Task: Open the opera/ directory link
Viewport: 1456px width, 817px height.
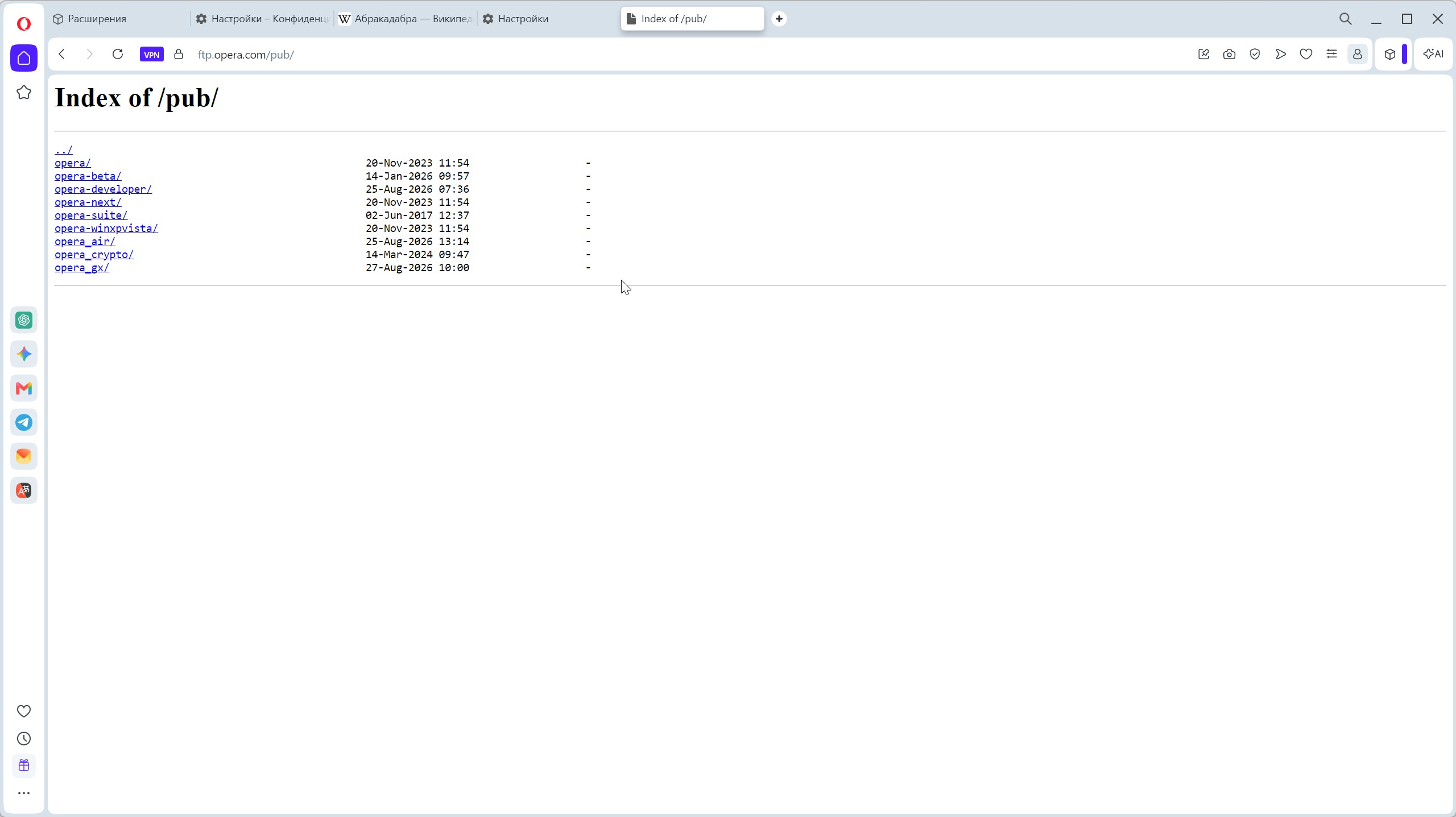Action: 72,163
